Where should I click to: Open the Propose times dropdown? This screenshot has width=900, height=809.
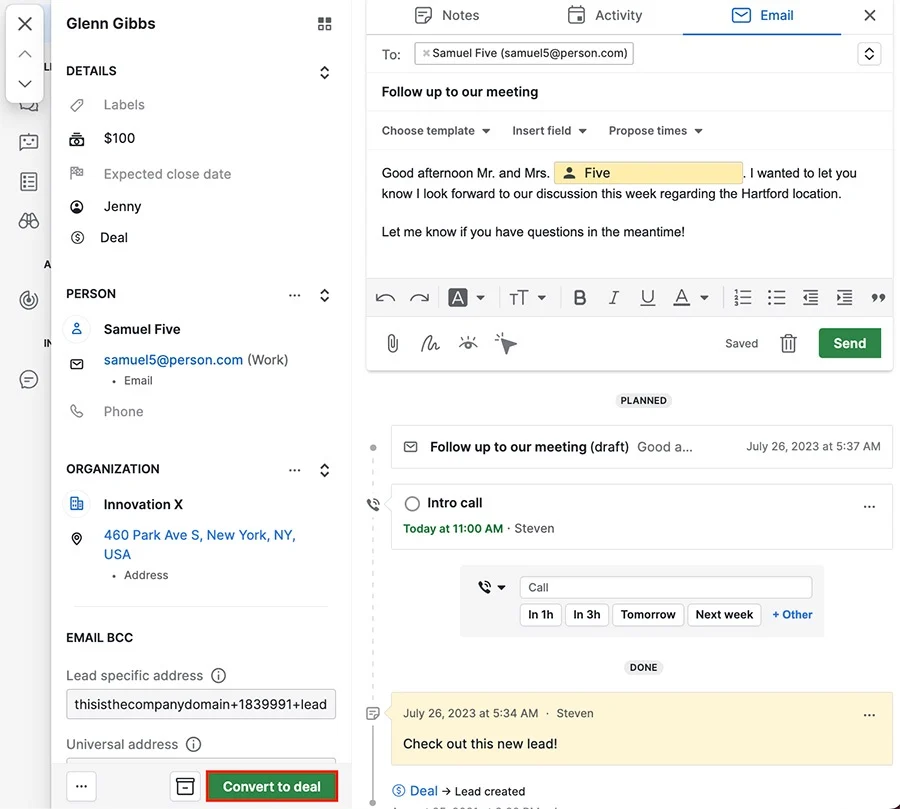[655, 131]
